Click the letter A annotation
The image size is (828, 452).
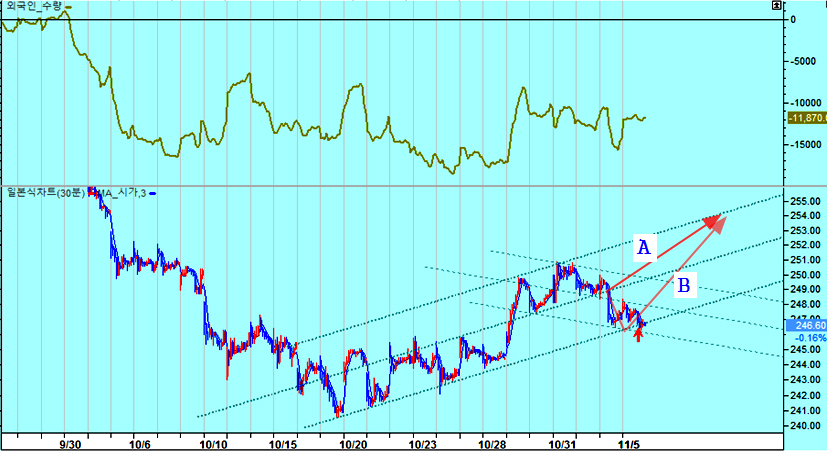645,246
